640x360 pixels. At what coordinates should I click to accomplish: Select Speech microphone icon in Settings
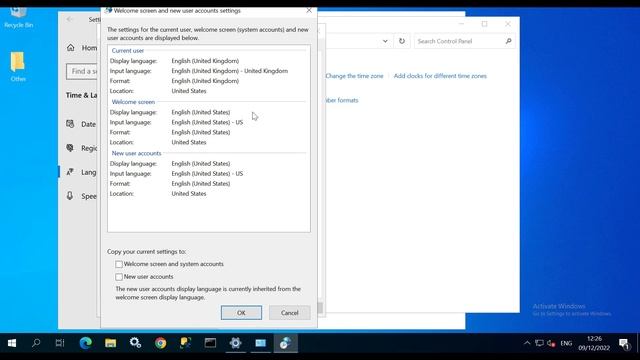[x=70, y=196]
